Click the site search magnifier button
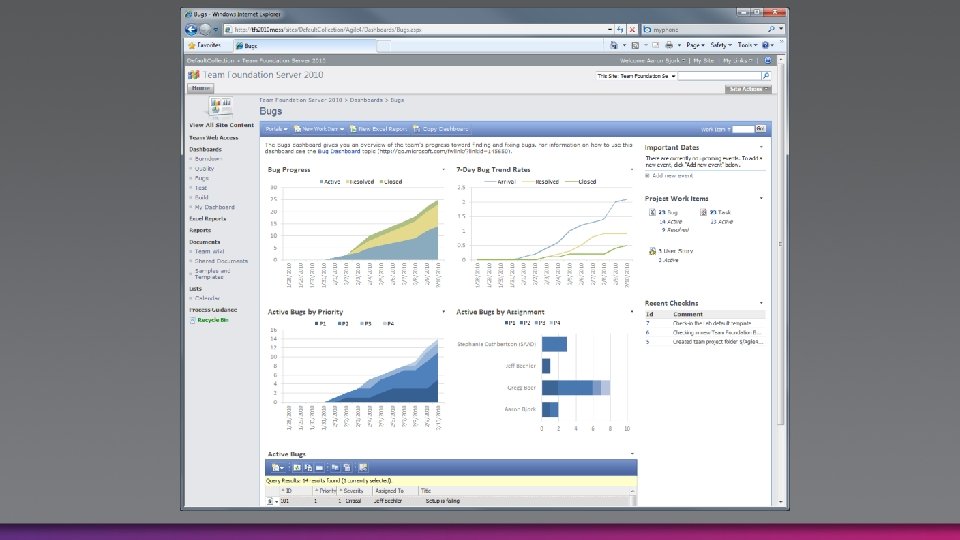 [765, 76]
